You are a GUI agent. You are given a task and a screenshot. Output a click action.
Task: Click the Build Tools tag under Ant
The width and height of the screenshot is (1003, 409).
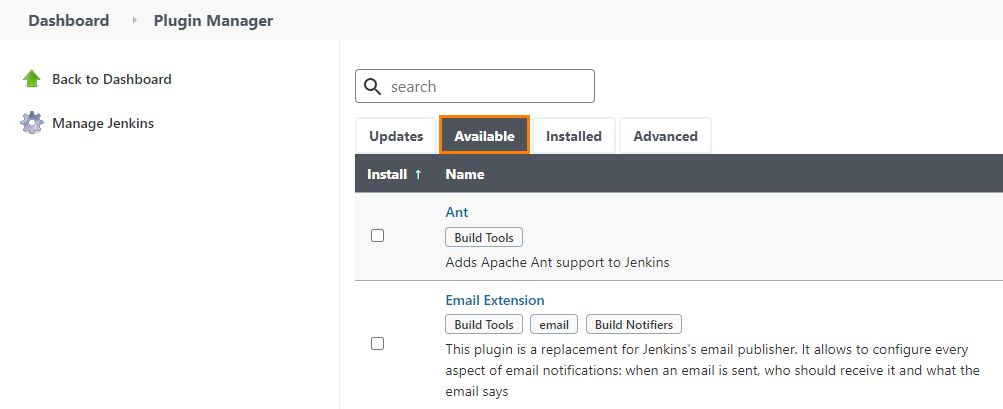484,238
